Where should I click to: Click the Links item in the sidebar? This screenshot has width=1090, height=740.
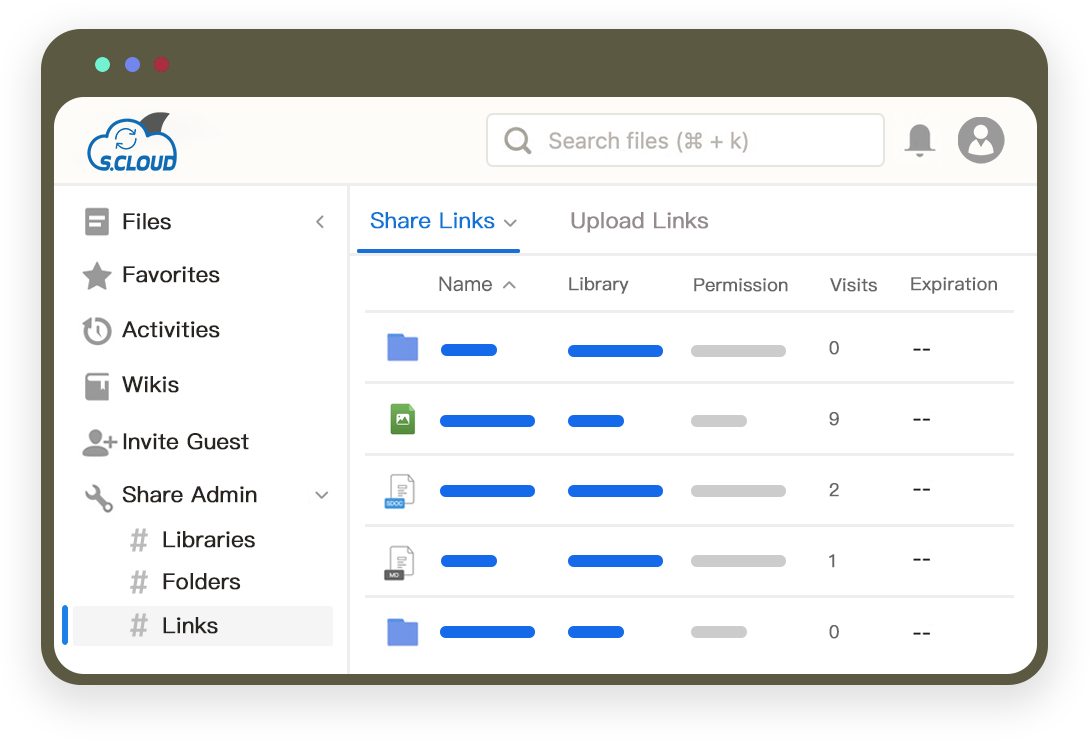coord(190,626)
